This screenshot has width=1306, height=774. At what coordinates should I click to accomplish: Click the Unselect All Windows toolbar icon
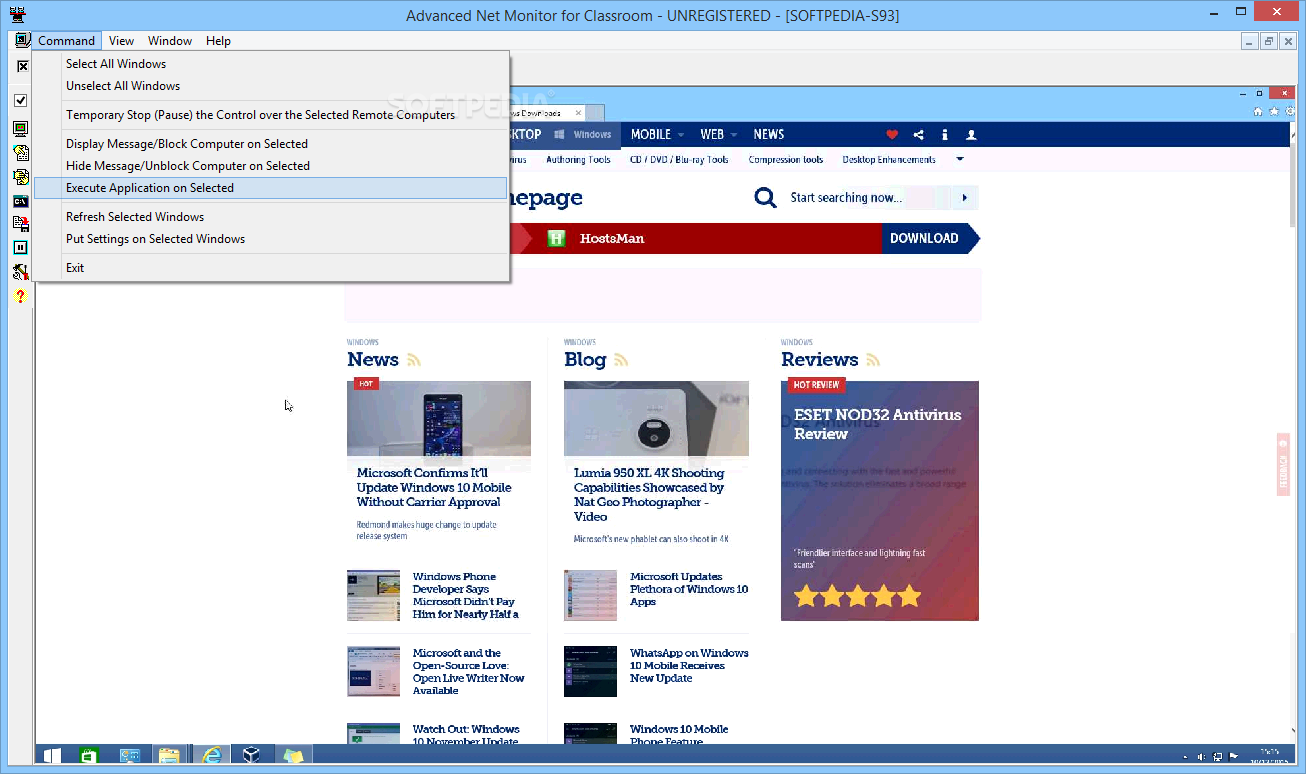(x=22, y=66)
